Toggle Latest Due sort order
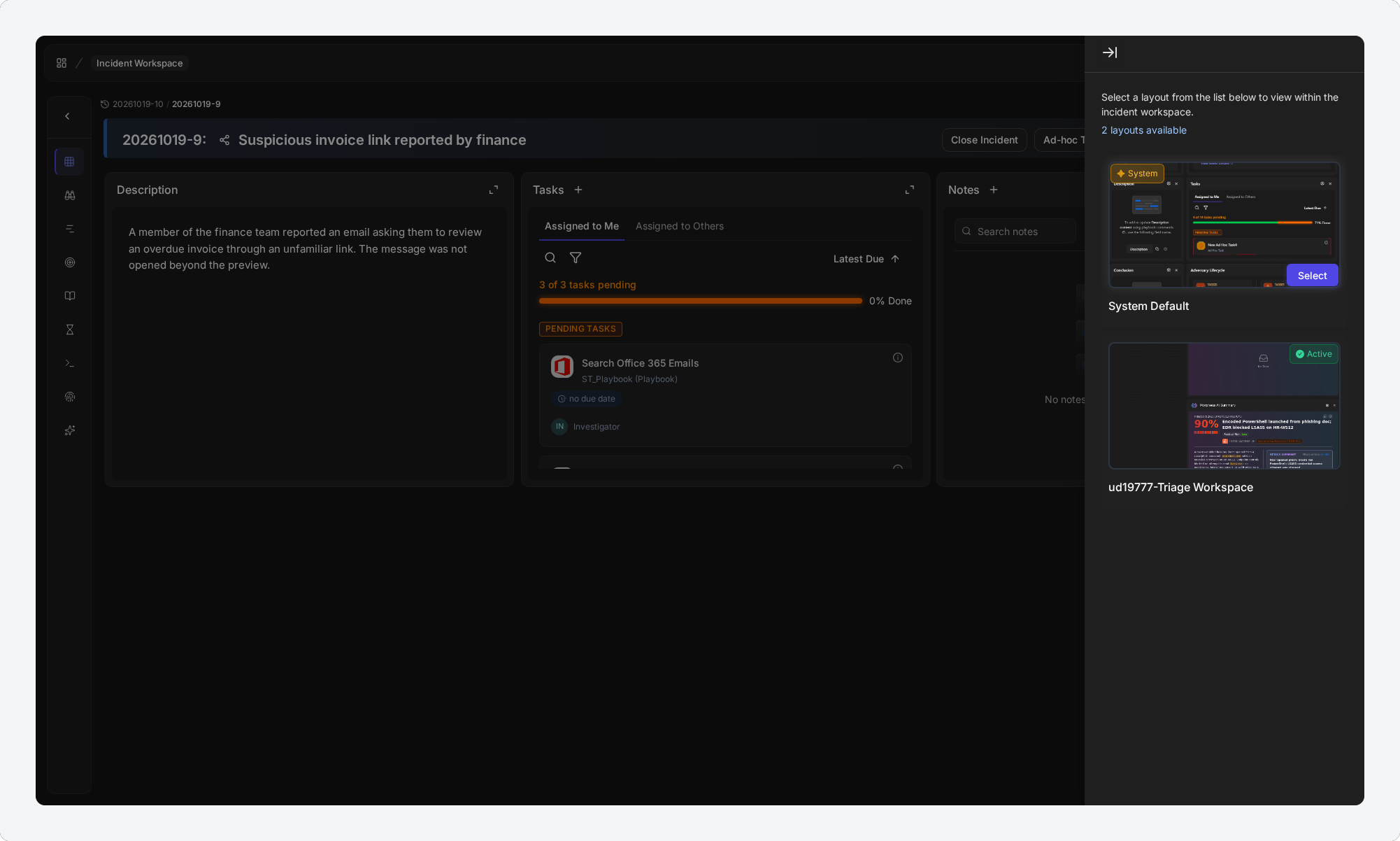The image size is (1400, 841). click(x=866, y=259)
